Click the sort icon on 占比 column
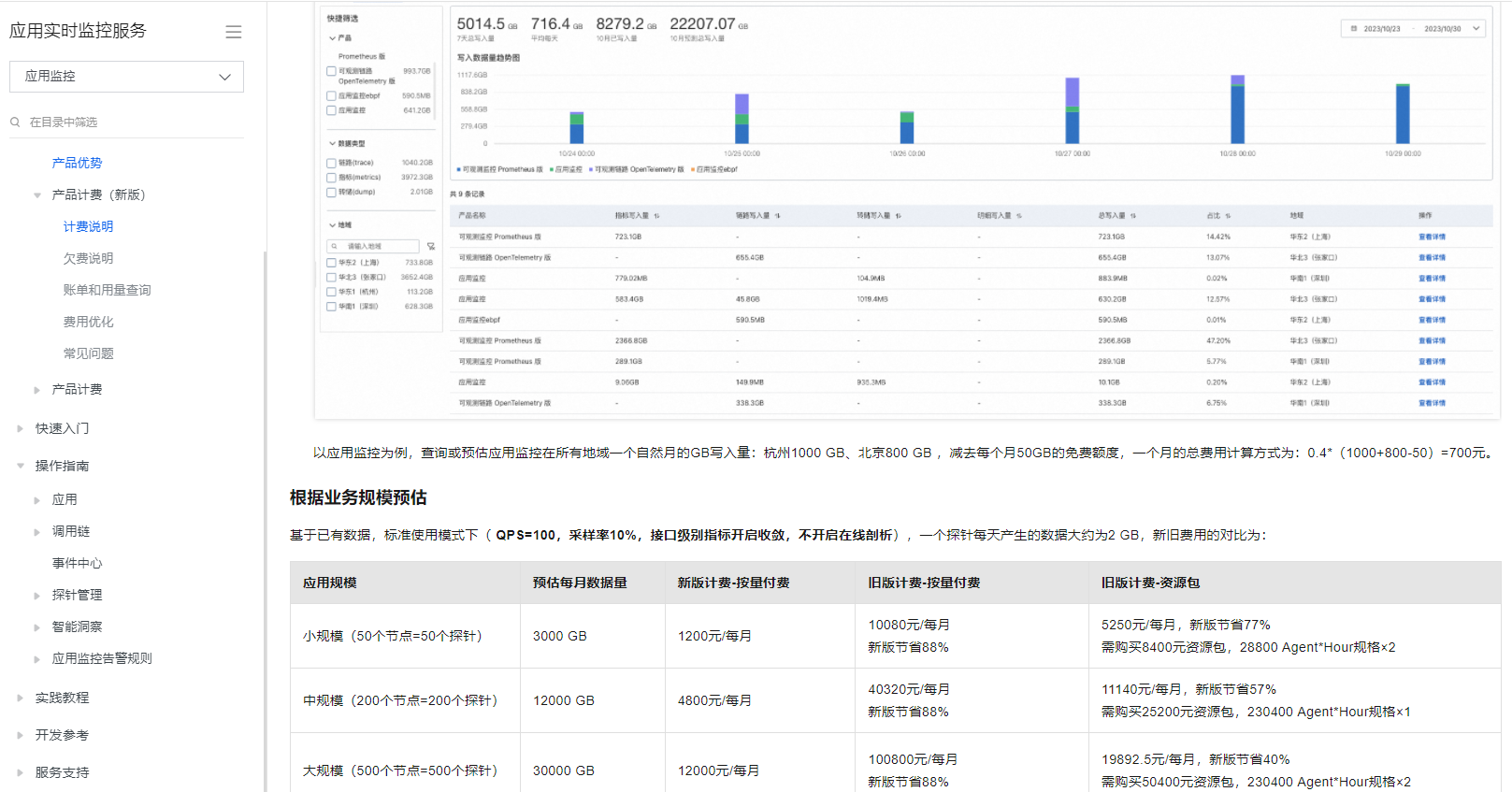 coord(1229,216)
